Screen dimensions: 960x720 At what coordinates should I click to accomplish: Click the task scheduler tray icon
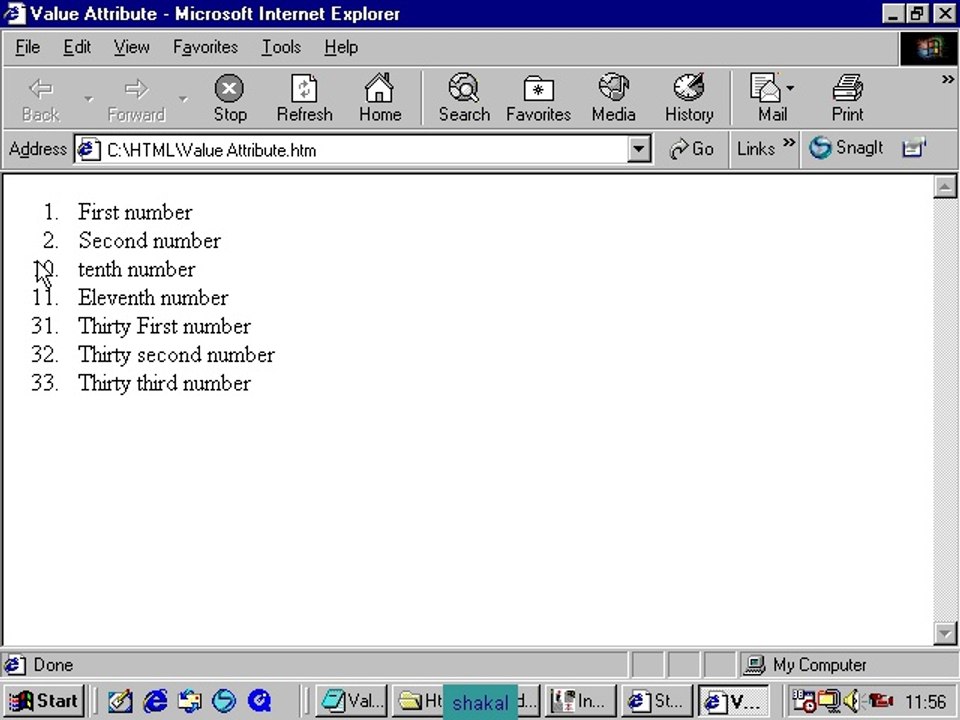click(803, 700)
